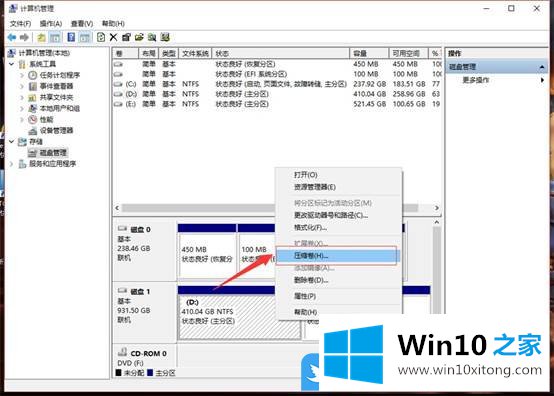This screenshot has height=396, width=554.
Task: Choose 属性(P) in the context menu
Action: 338,296
